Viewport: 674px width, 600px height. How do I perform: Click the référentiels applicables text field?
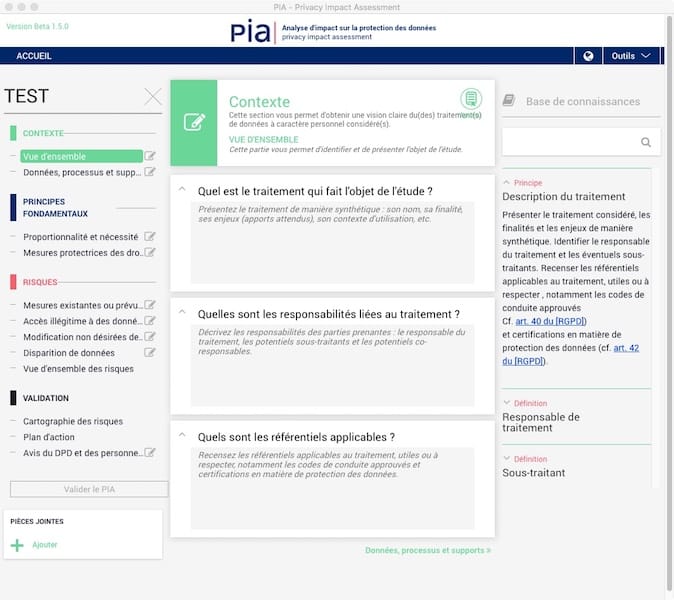(x=332, y=488)
